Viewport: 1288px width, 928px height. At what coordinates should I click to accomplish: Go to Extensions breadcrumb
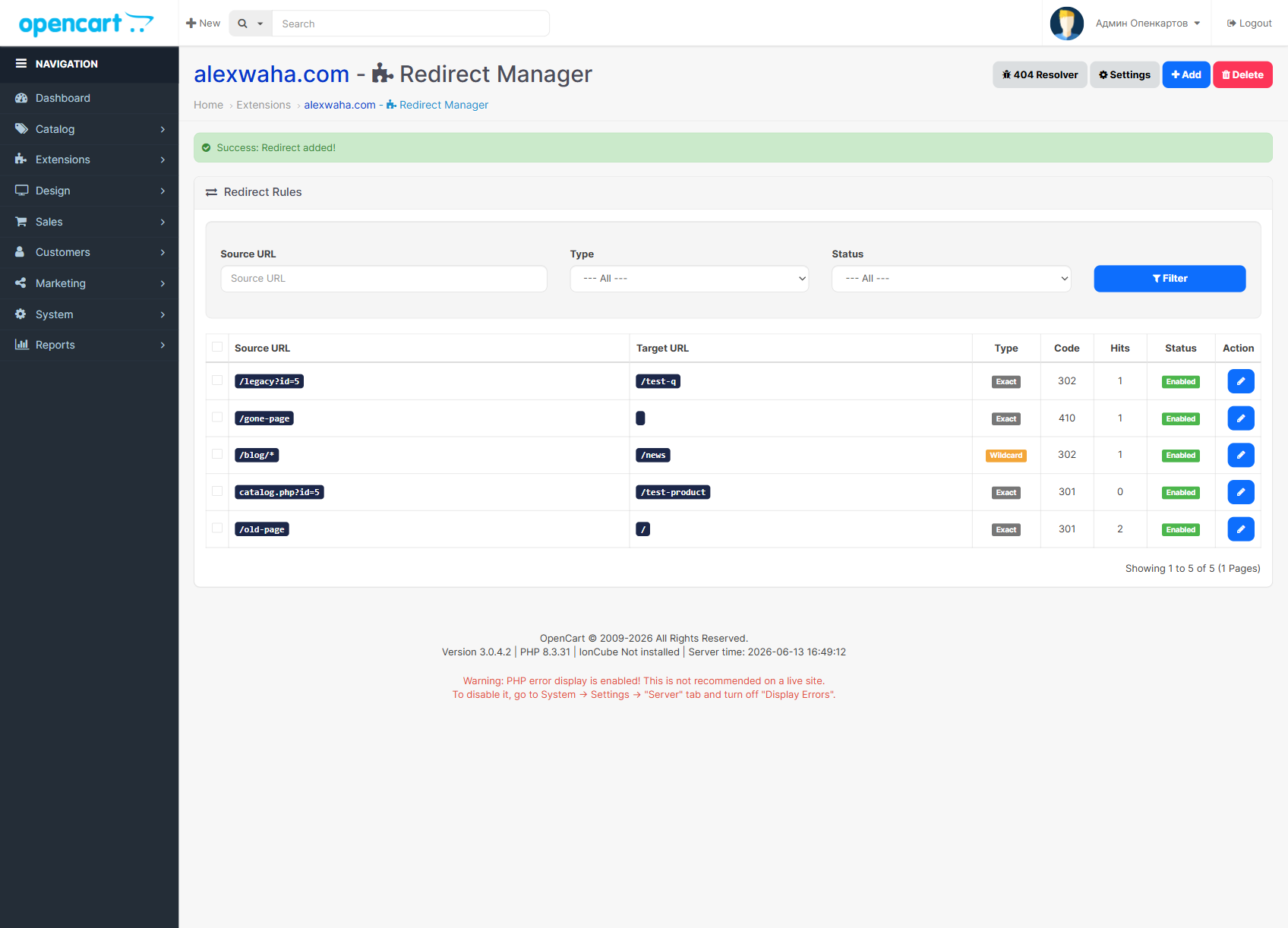tap(264, 105)
